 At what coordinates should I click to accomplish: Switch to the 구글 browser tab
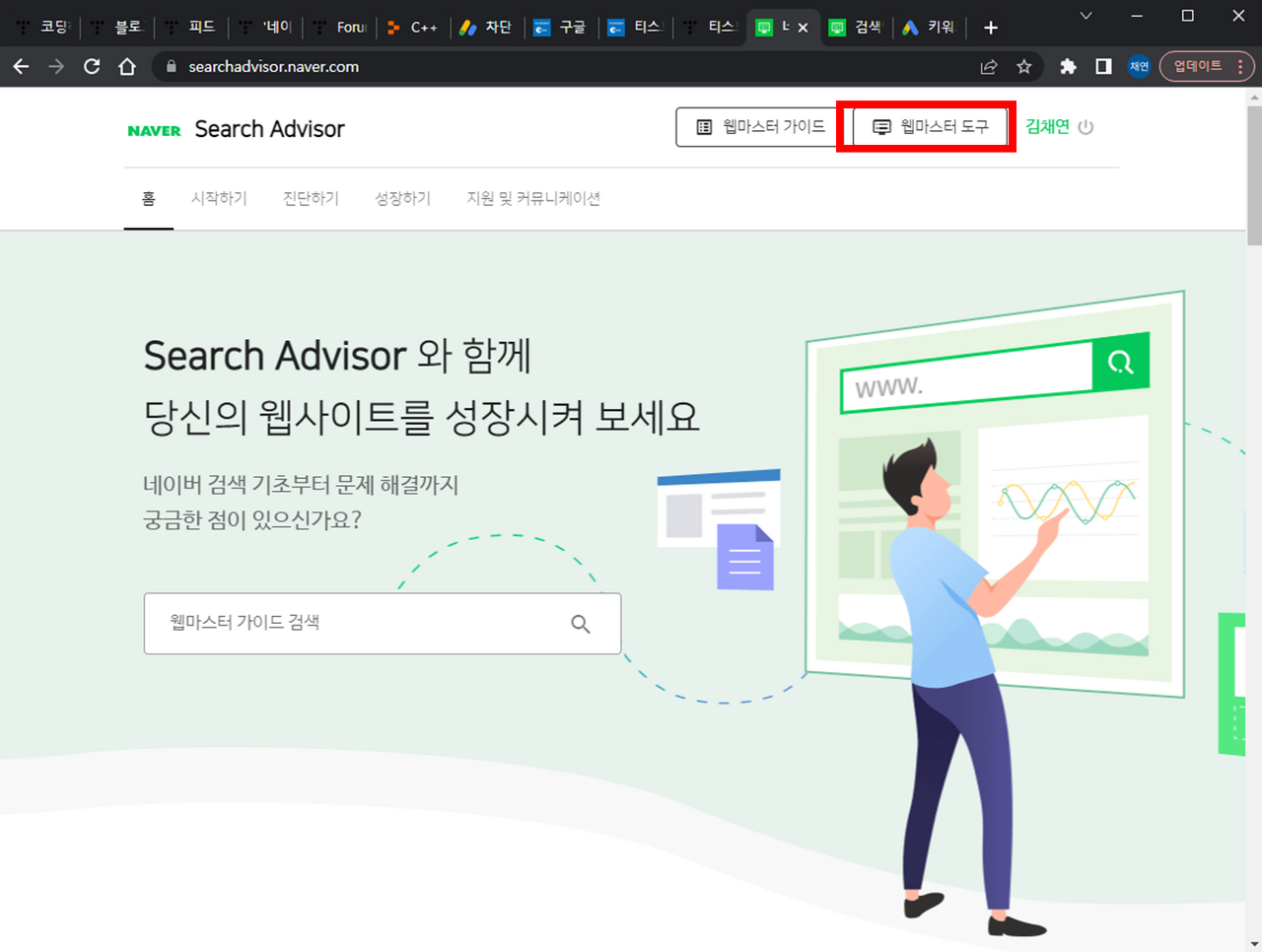[x=562, y=28]
